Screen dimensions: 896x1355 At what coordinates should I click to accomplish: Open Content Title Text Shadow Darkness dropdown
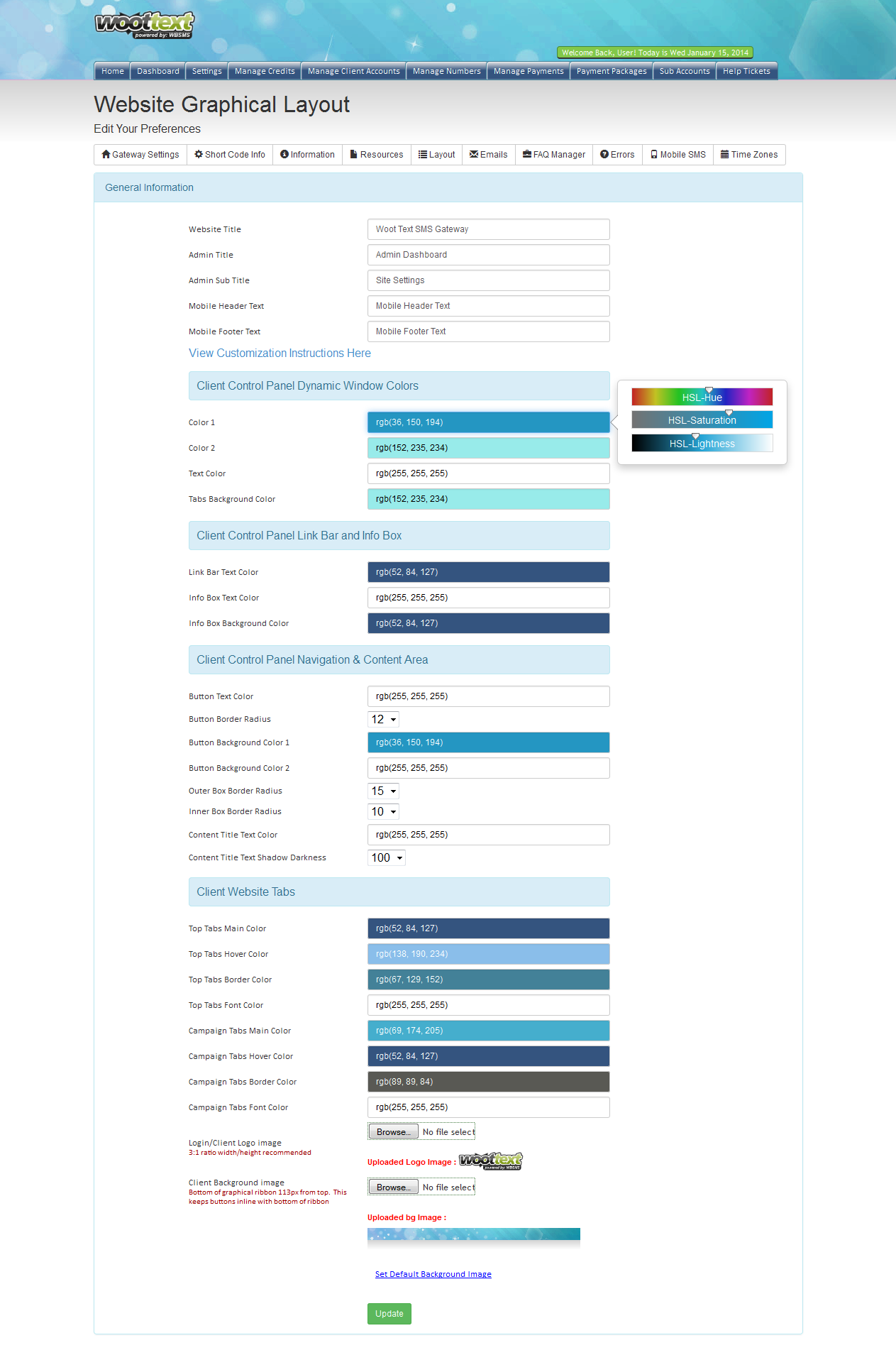point(387,857)
